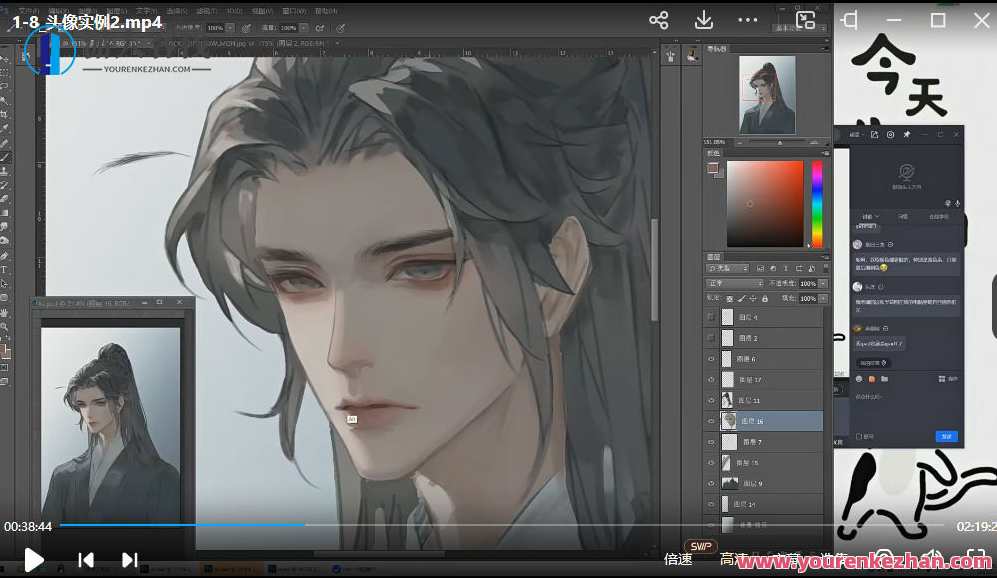This screenshot has width=997, height=578.
Task: Click the foreground color swatch in Color panel
Action: point(712,168)
